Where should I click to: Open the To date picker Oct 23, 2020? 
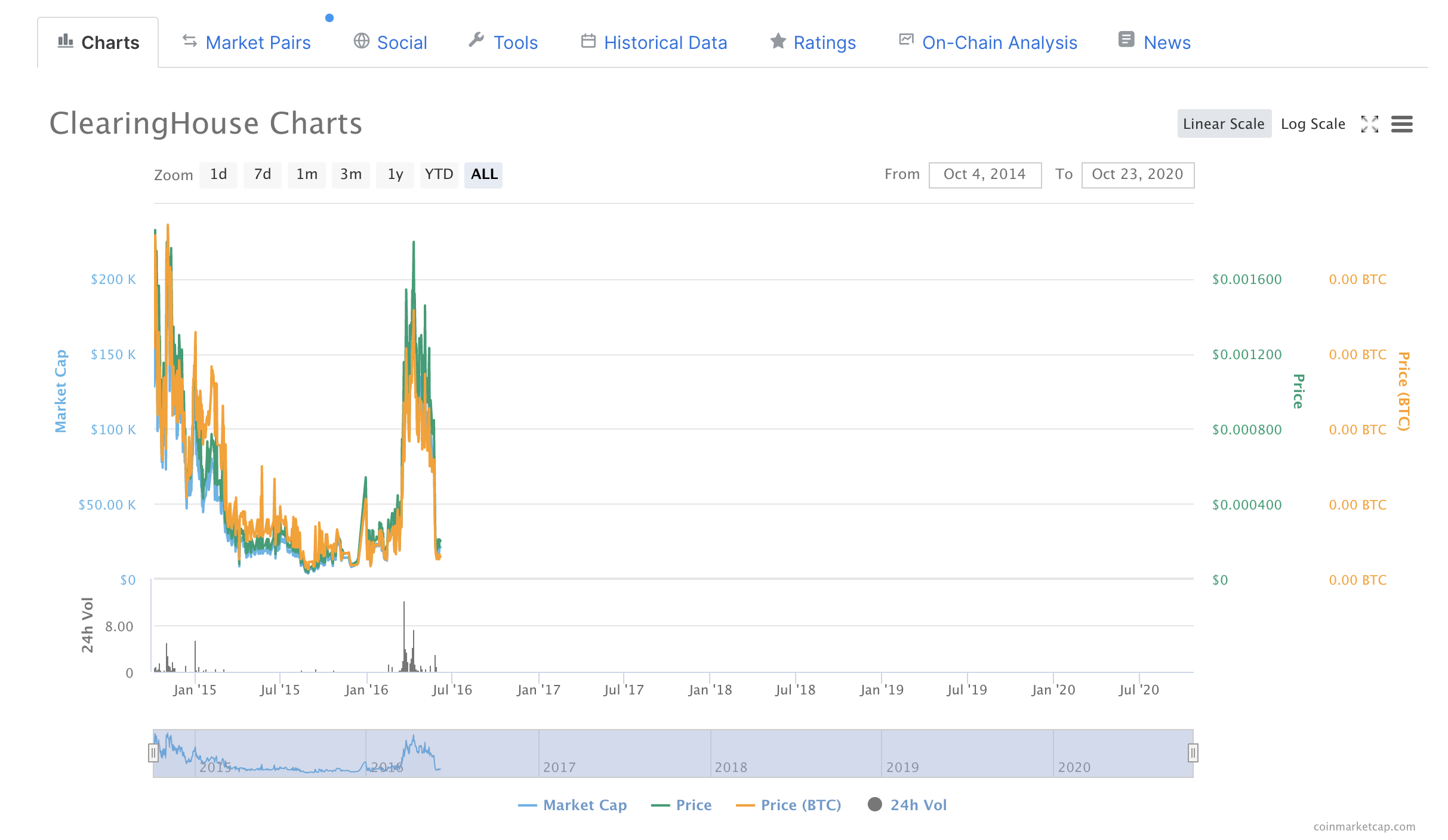click(x=1137, y=174)
